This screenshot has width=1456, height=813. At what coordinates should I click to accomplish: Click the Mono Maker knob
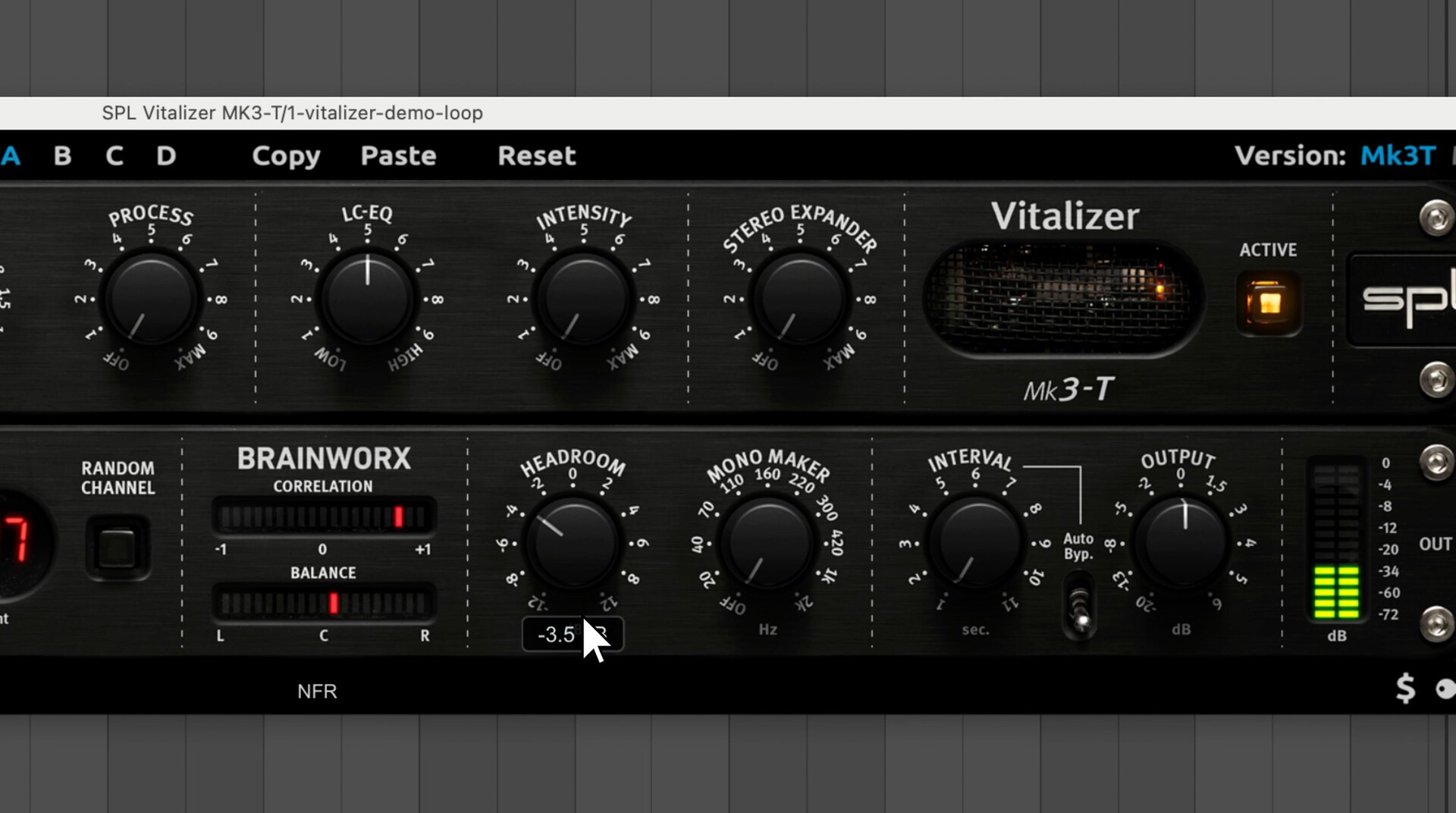pyautogui.click(x=768, y=543)
